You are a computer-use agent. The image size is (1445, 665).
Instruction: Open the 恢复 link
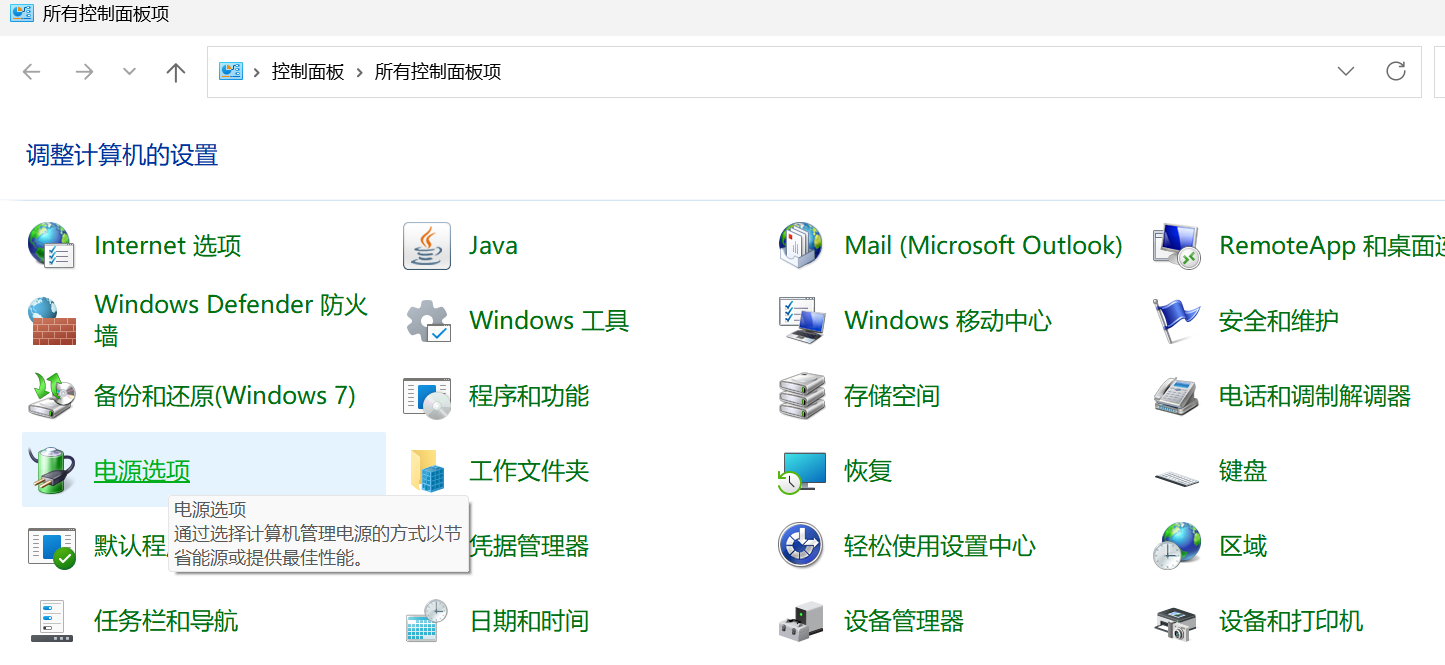click(x=868, y=471)
